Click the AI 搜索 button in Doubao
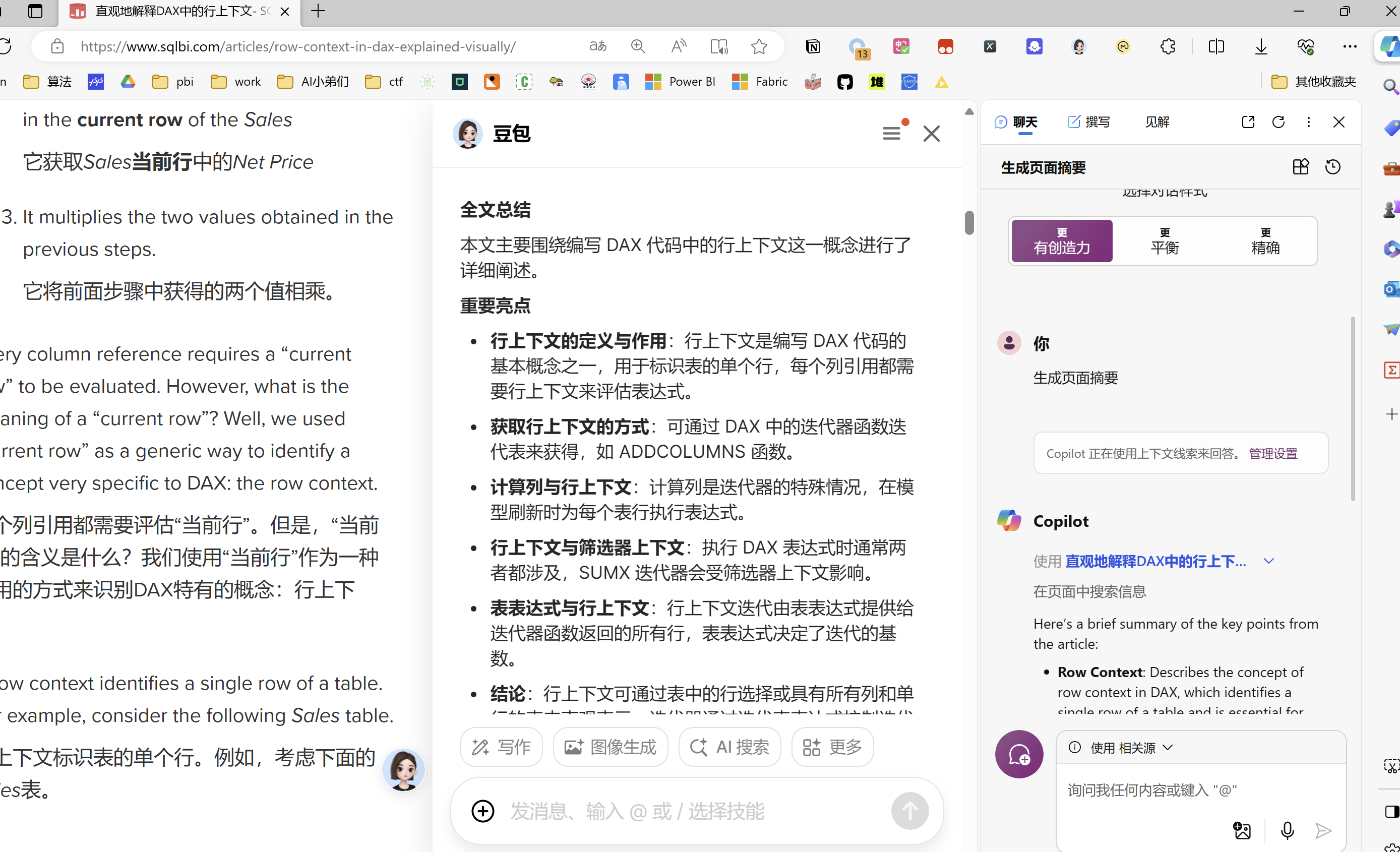 coord(729,747)
